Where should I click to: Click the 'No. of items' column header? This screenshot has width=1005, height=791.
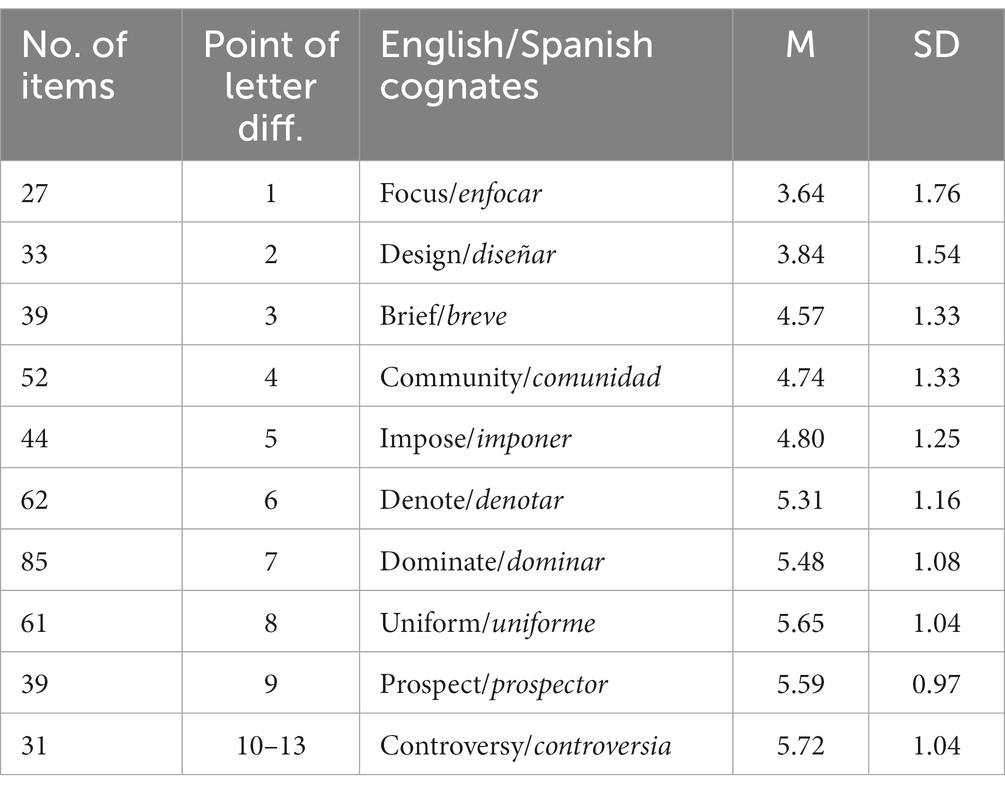74,65
